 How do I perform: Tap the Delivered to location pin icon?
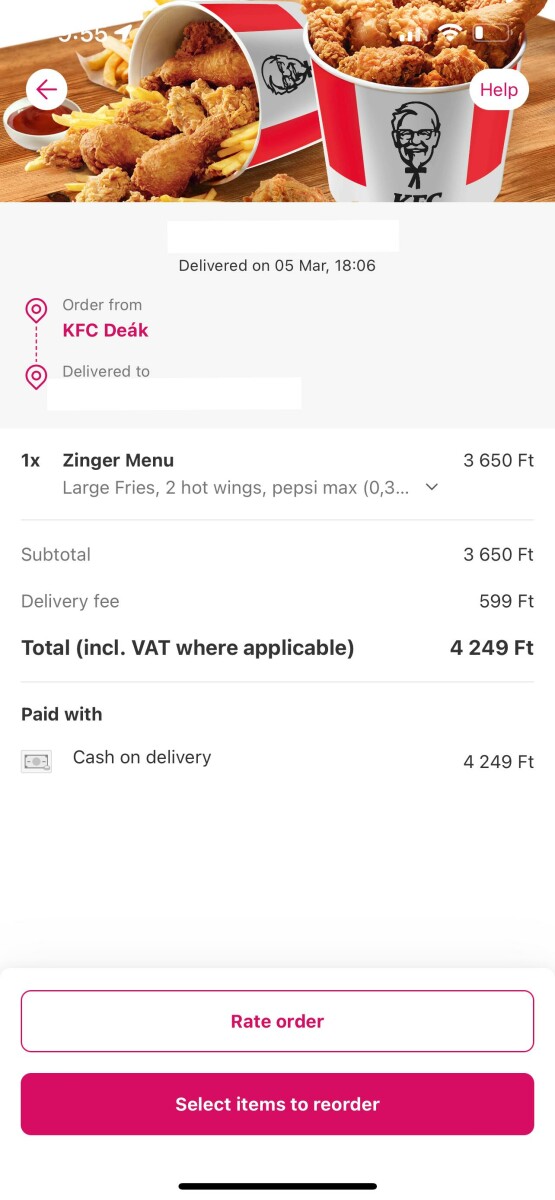pos(36,377)
